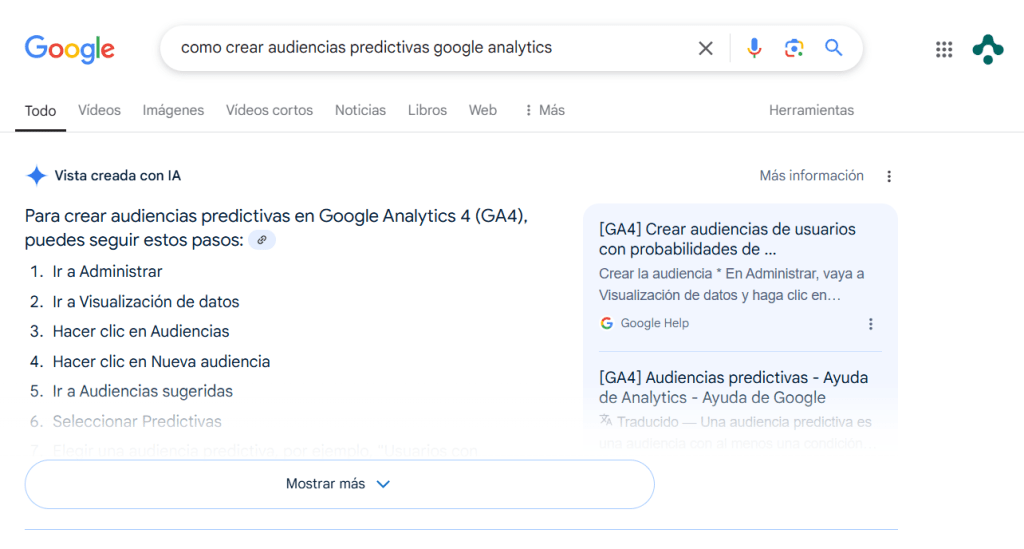Open the Audiencias predictivas Ayuda result
This screenshot has width=1024, height=549.
click(x=733, y=387)
